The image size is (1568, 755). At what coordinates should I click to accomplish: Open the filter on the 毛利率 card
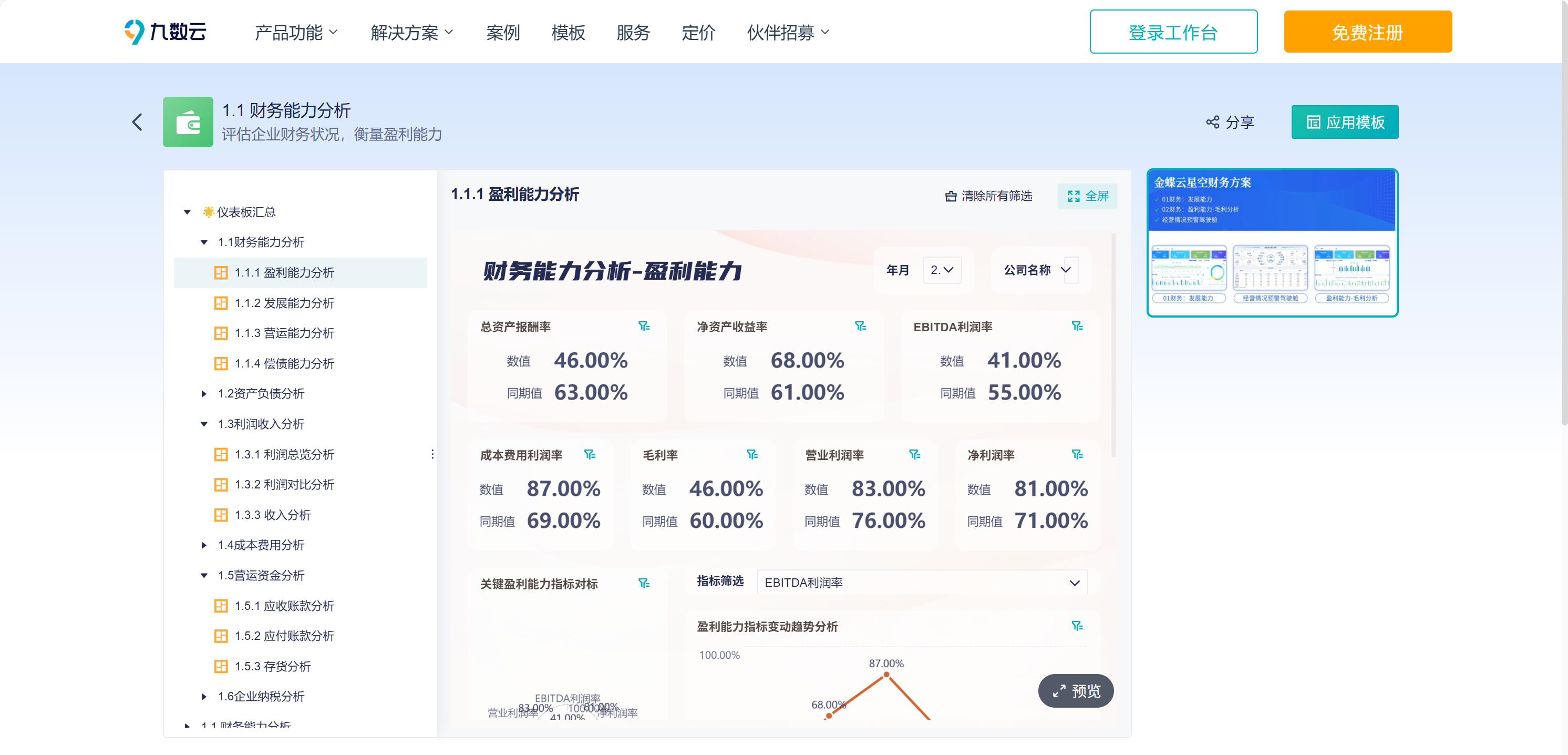coord(753,454)
